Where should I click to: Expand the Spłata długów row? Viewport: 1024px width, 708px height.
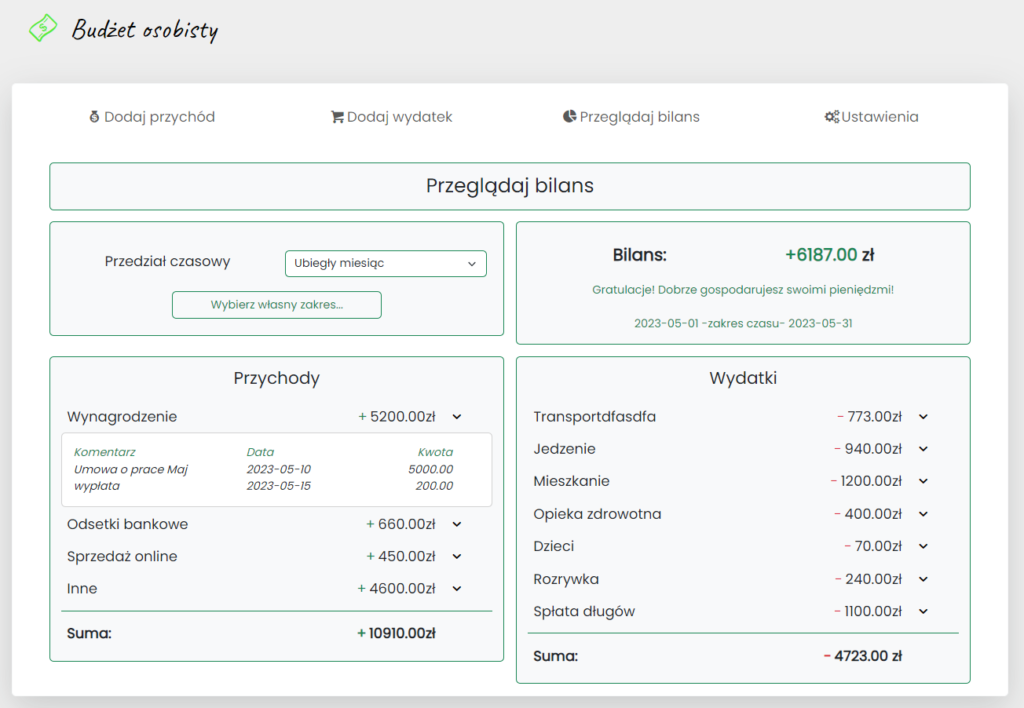(923, 611)
